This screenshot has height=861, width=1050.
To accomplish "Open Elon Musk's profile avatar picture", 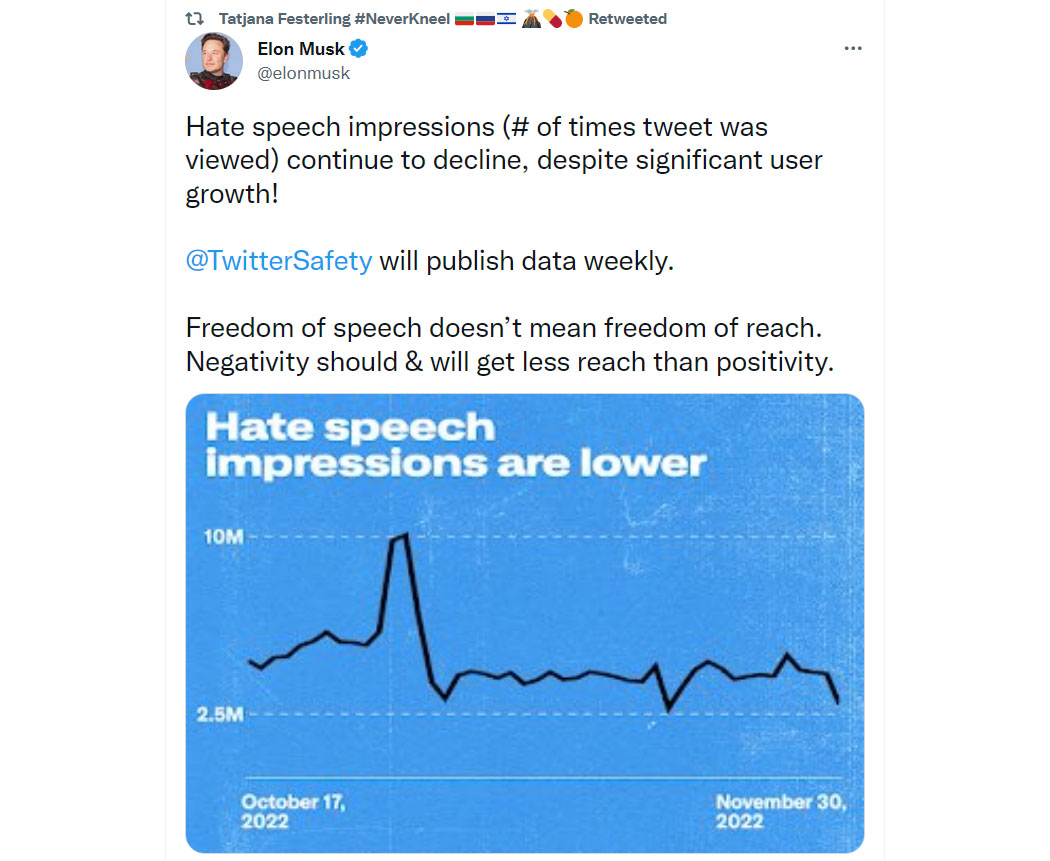I will (x=214, y=61).
